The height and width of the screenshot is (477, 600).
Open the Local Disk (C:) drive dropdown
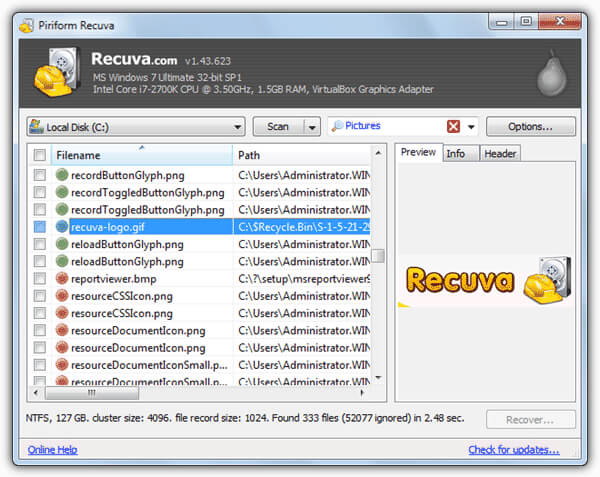point(136,127)
